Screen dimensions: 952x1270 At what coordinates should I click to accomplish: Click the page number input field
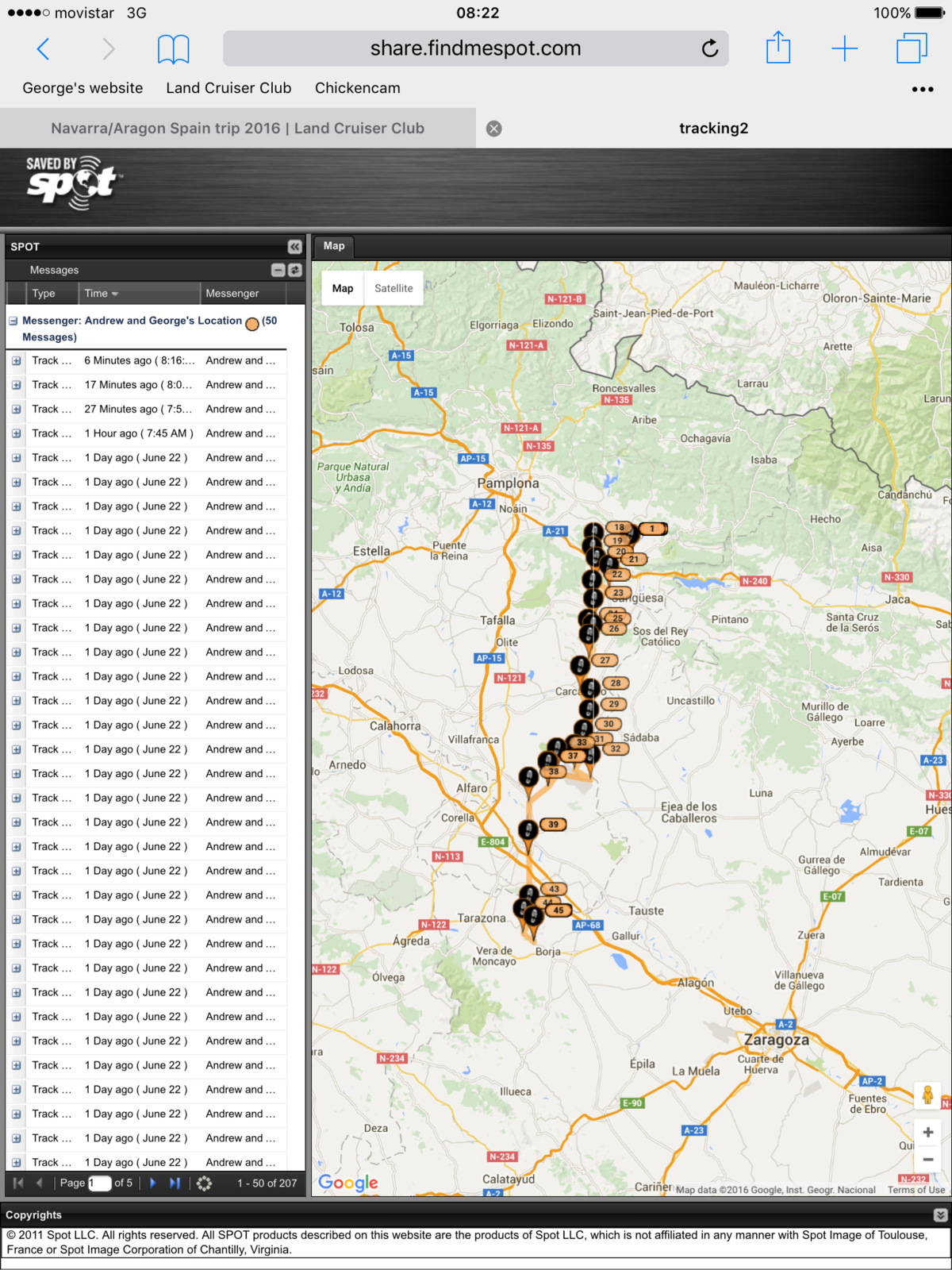[99, 1183]
